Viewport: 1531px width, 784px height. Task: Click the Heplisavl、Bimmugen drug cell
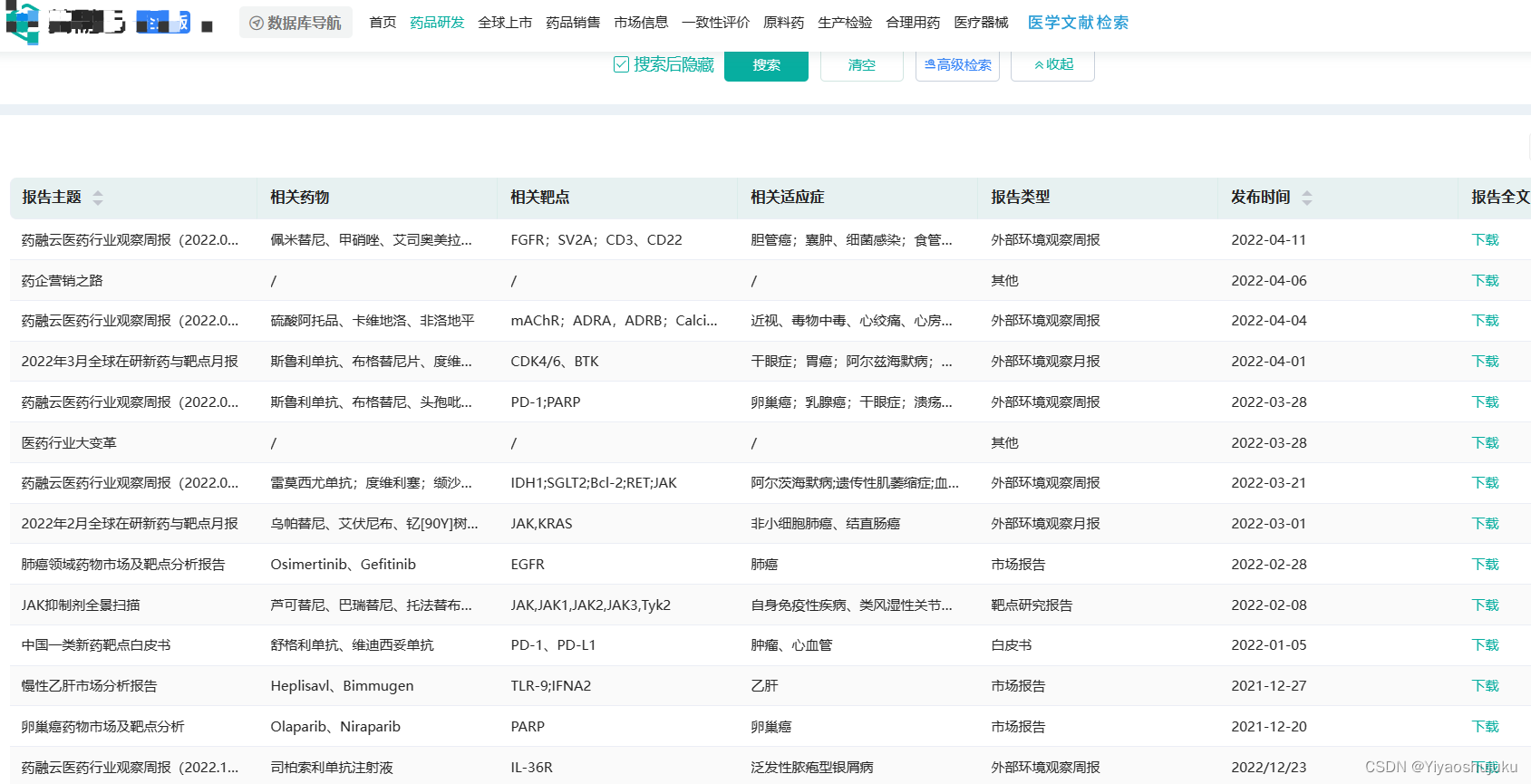342,686
